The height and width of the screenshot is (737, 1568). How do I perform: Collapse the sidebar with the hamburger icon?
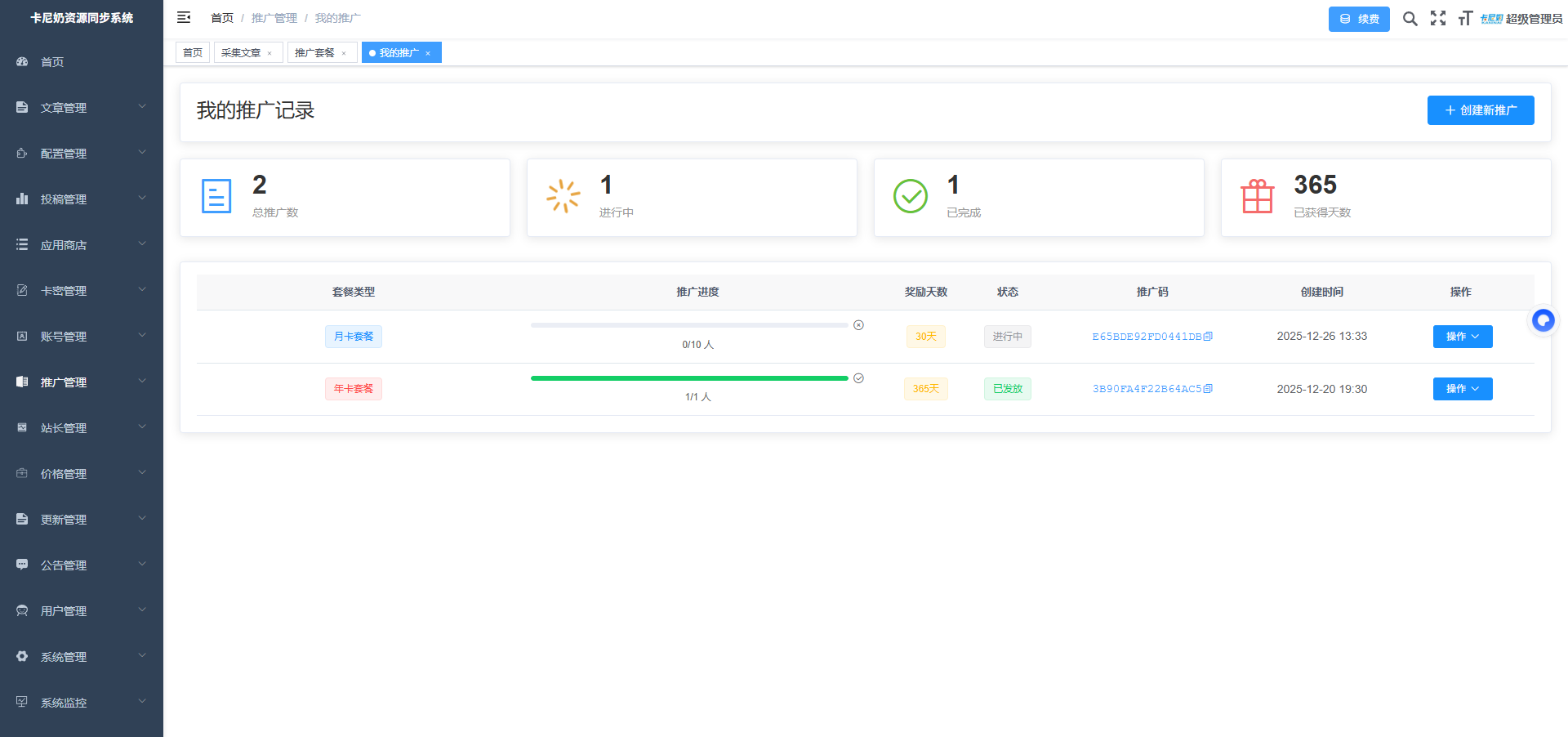[184, 17]
